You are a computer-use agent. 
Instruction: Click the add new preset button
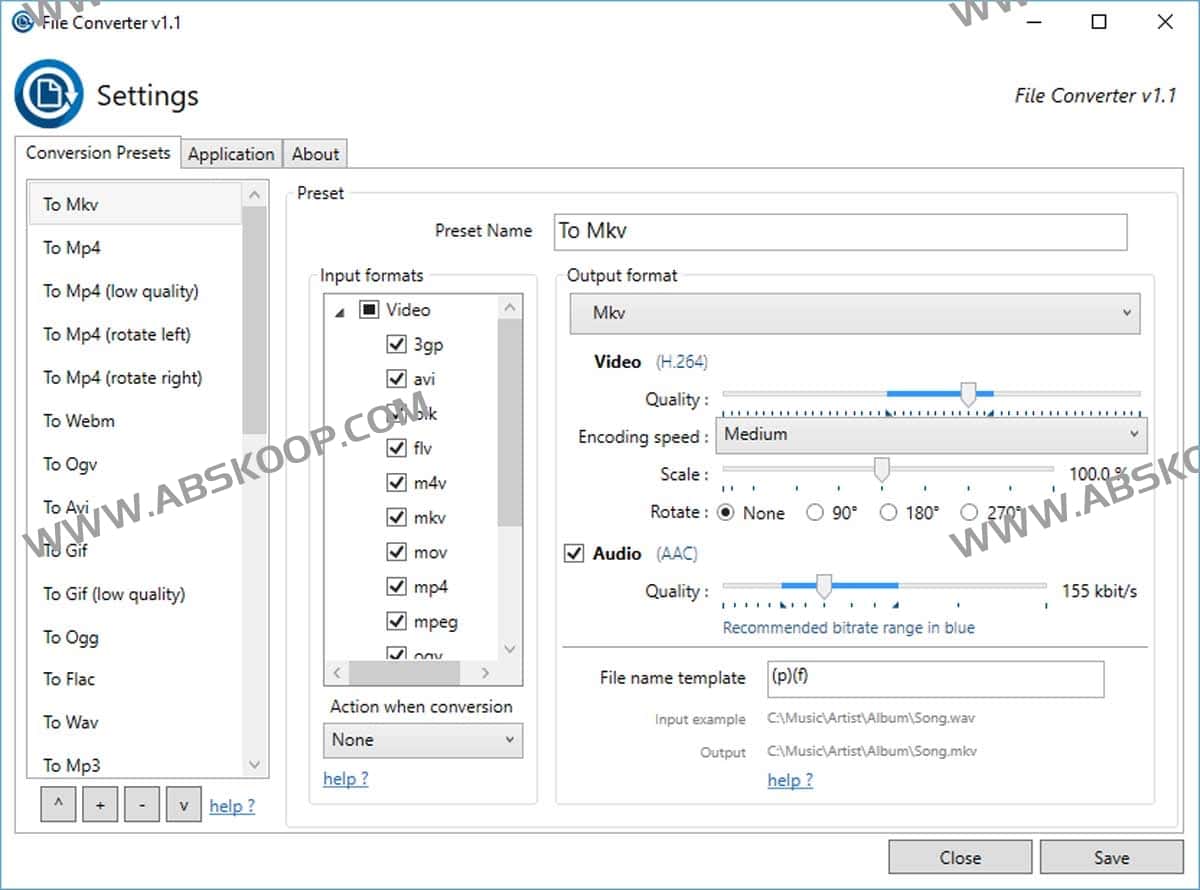click(x=99, y=804)
